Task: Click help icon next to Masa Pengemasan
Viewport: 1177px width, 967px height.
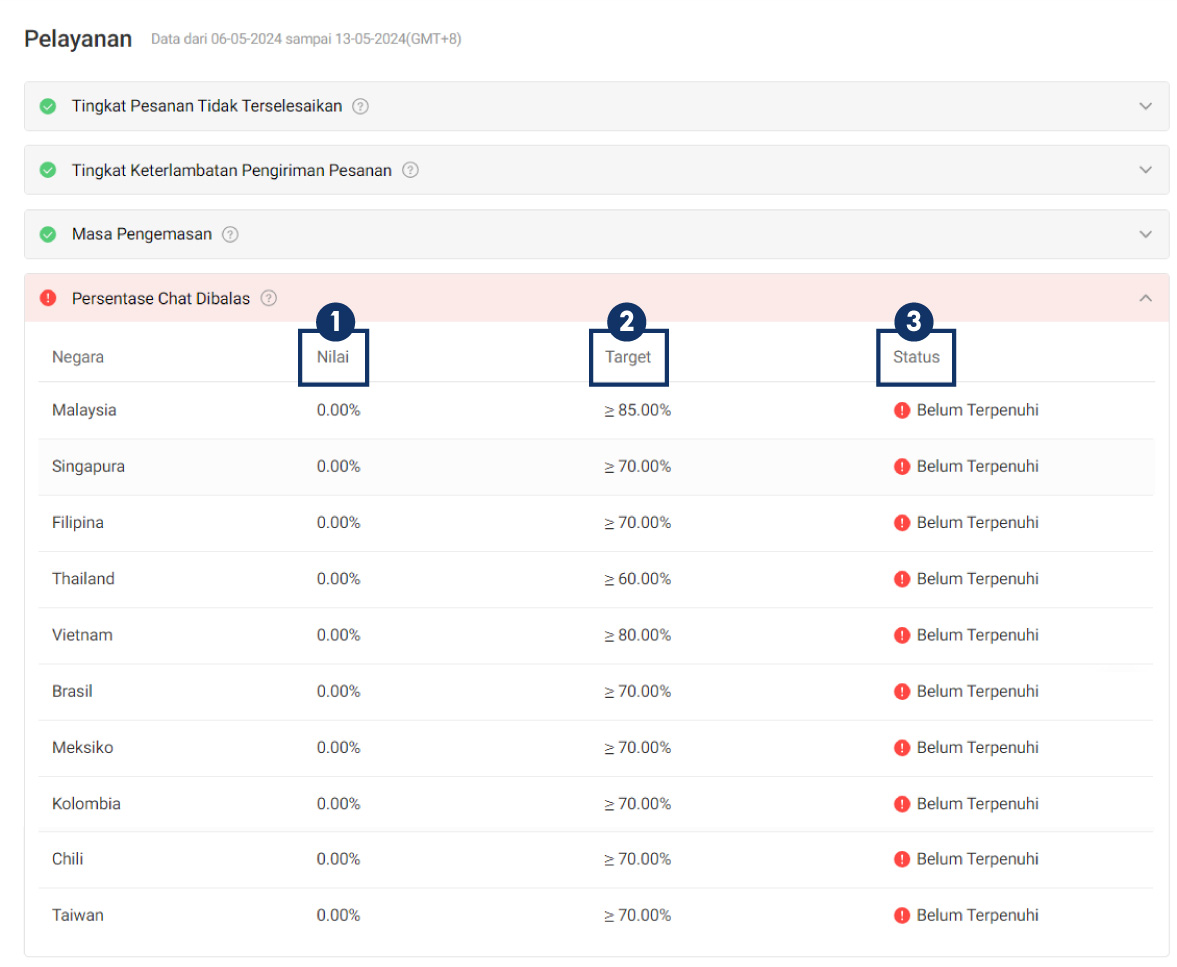Action: pyautogui.click(x=230, y=234)
